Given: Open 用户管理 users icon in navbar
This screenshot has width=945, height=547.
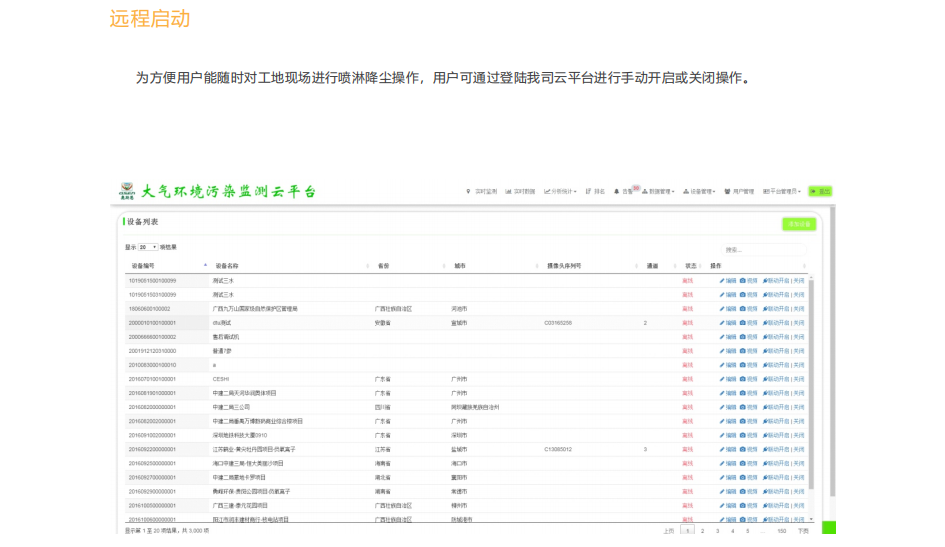Looking at the screenshot, I should pos(727,191).
